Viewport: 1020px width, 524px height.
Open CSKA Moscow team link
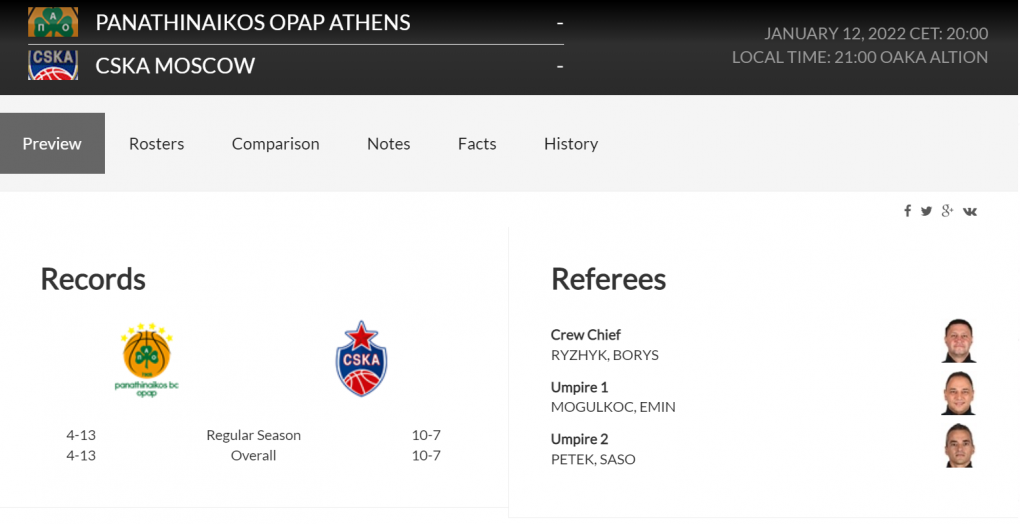[175, 66]
